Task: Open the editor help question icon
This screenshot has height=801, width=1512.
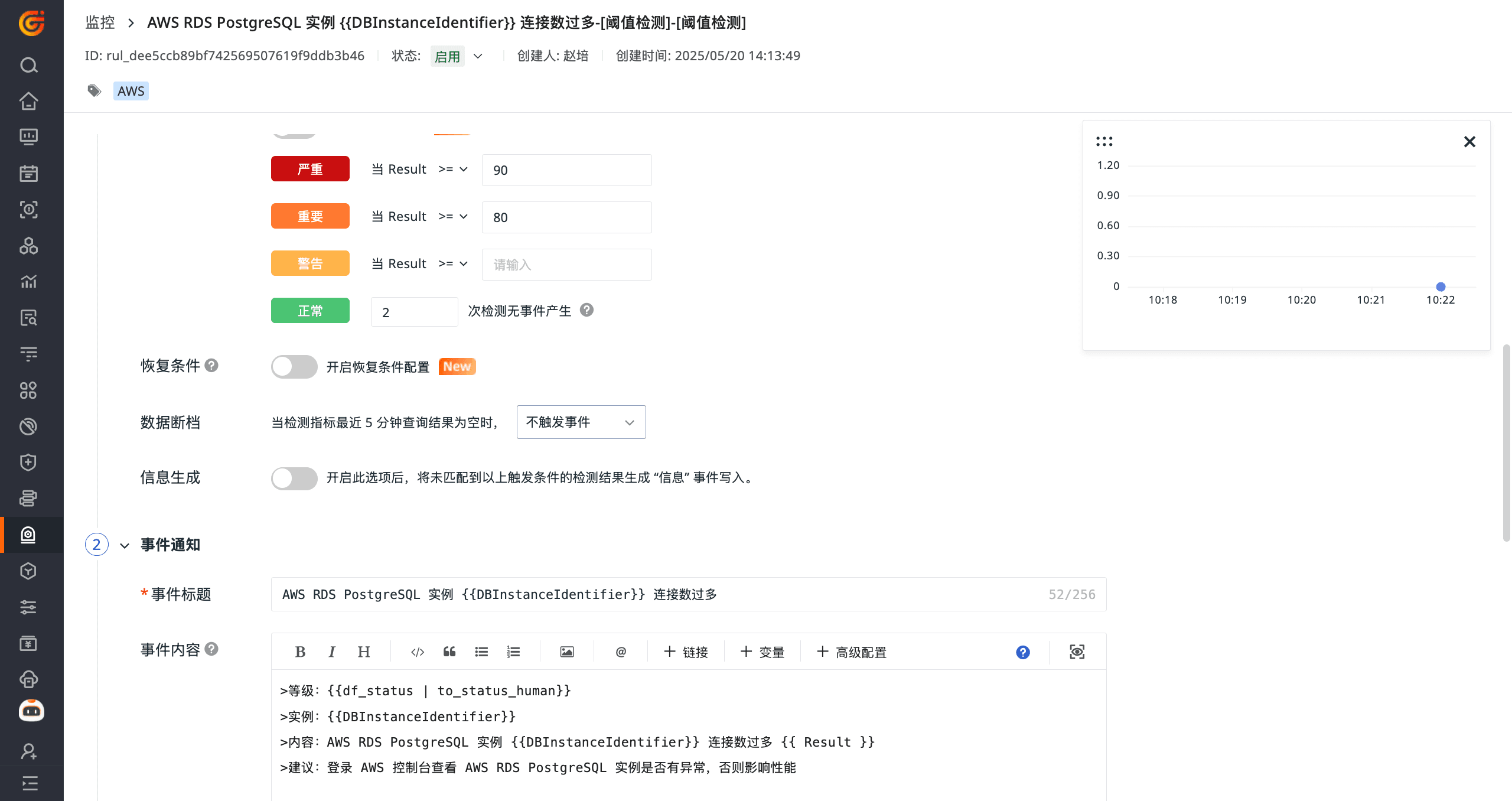Action: point(1023,652)
